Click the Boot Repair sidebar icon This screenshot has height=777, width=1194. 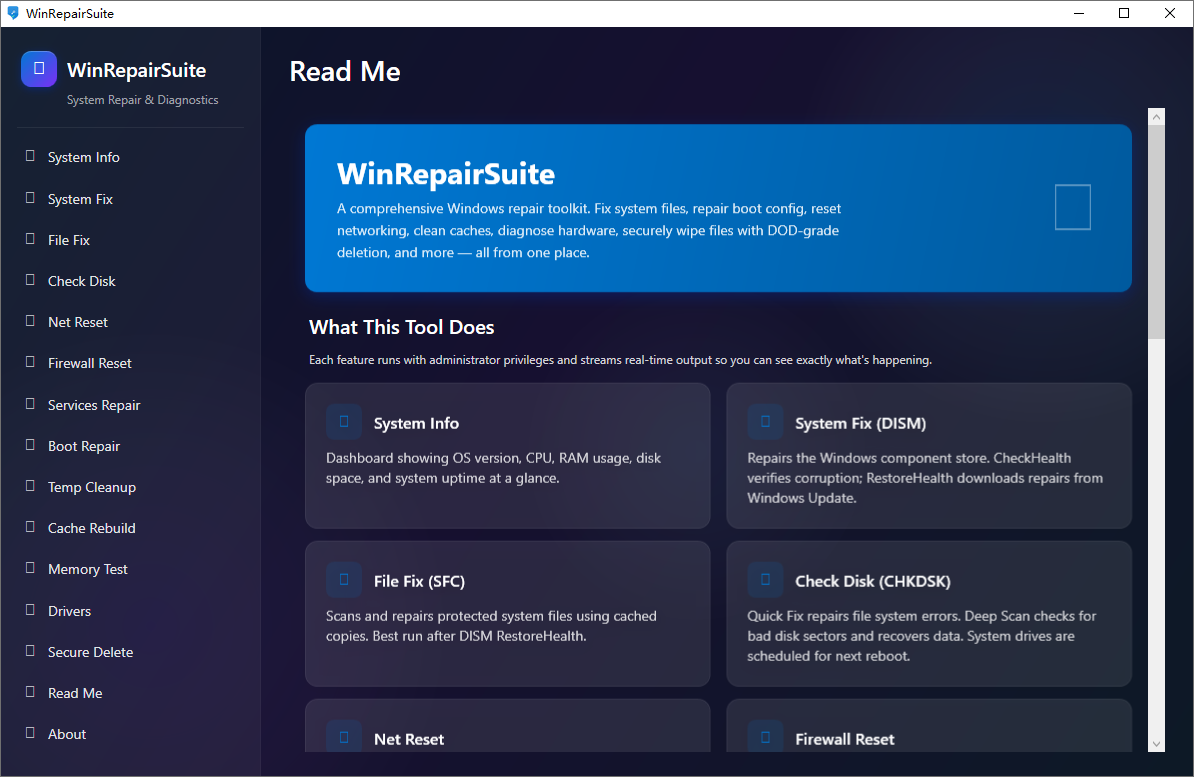click(x=30, y=445)
